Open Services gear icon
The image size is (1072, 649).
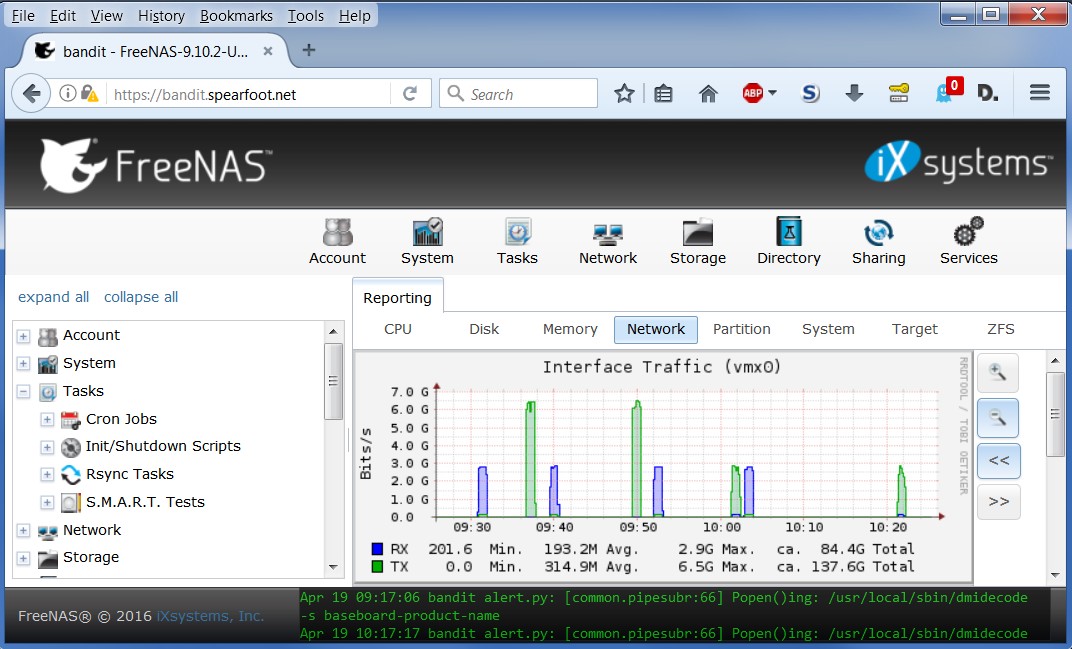[968, 233]
